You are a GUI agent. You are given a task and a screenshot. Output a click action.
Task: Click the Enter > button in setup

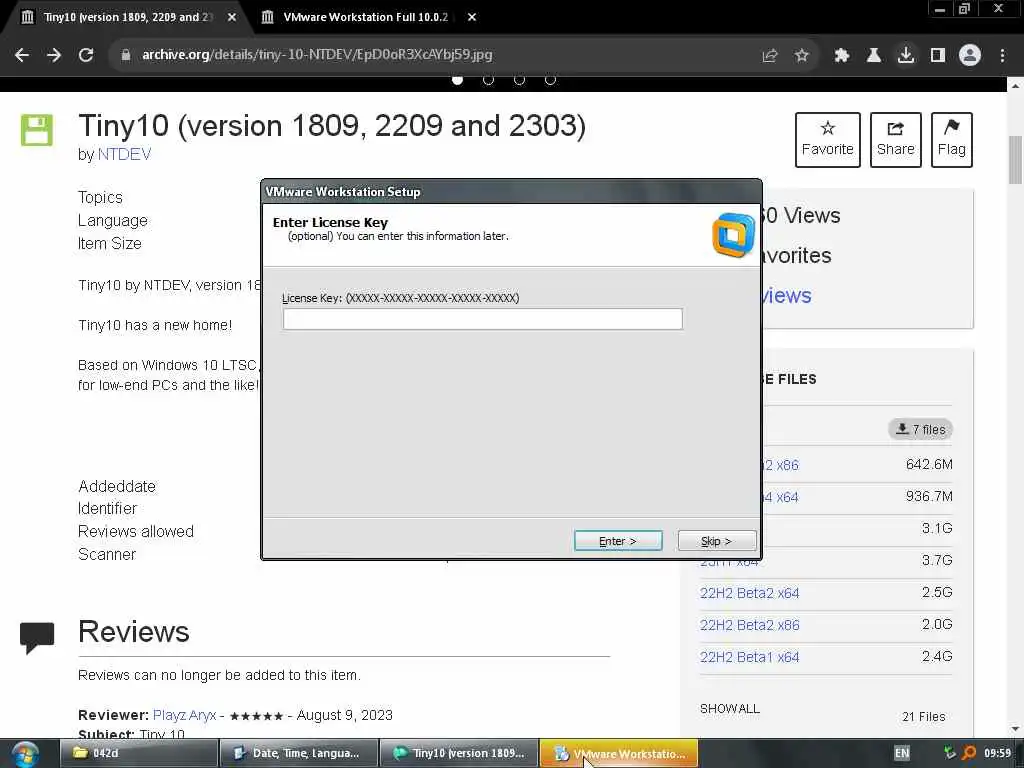[618, 541]
